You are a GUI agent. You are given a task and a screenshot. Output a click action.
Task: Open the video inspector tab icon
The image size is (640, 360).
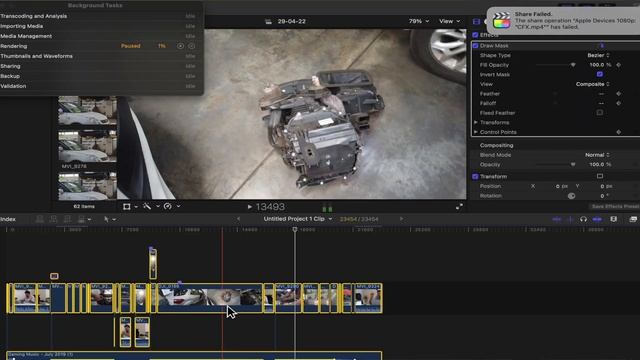point(476,21)
